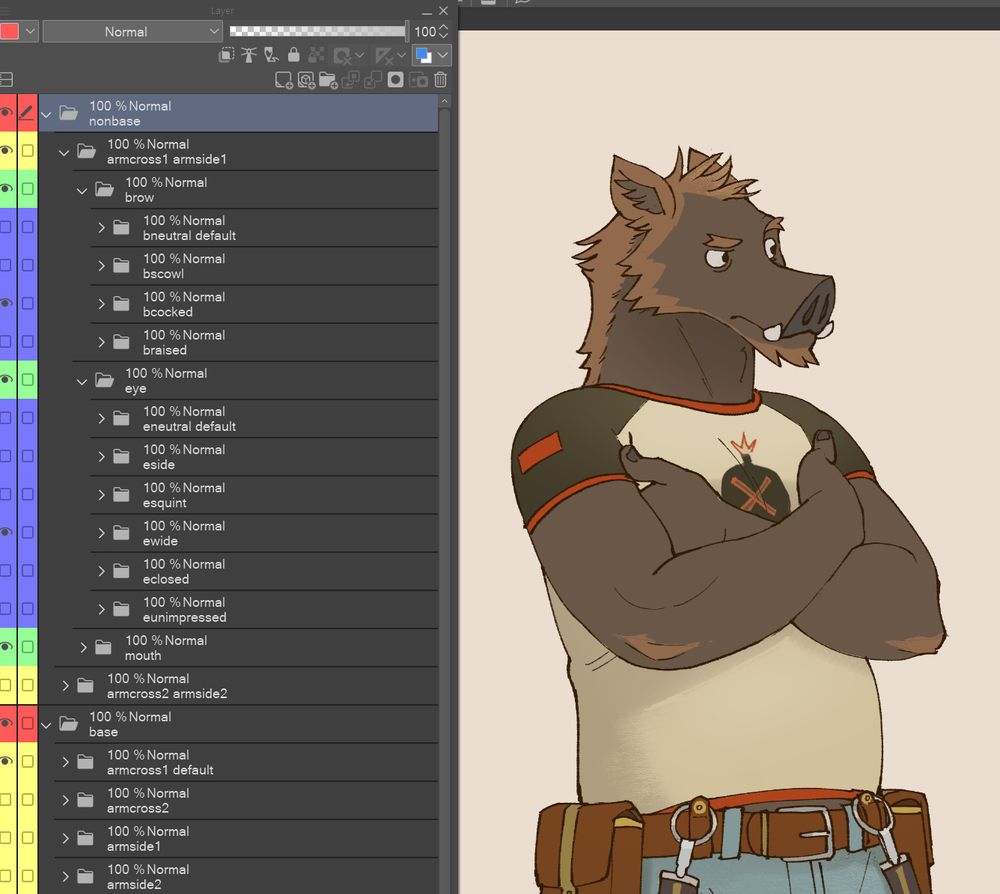This screenshot has width=1000, height=894.
Task: Click folder icon of eside layer
Action: 121,457
